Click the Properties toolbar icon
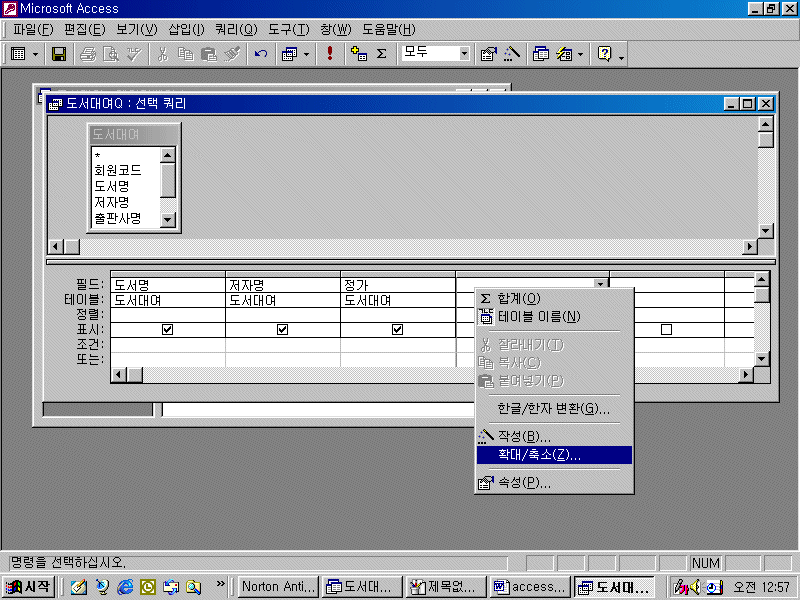Image resolution: width=800 pixels, height=600 pixels. [488, 54]
